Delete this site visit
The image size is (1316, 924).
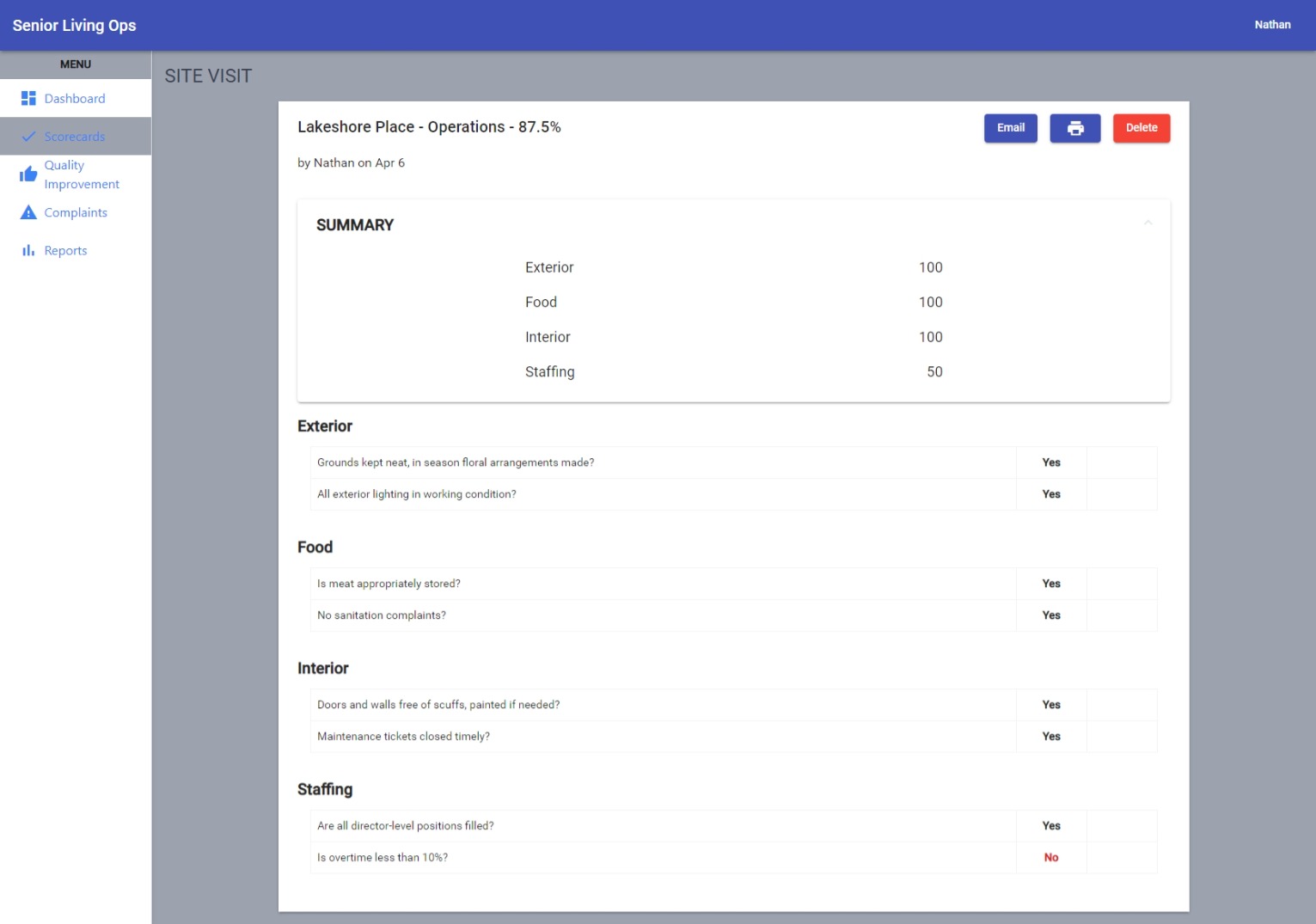click(1141, 128)
